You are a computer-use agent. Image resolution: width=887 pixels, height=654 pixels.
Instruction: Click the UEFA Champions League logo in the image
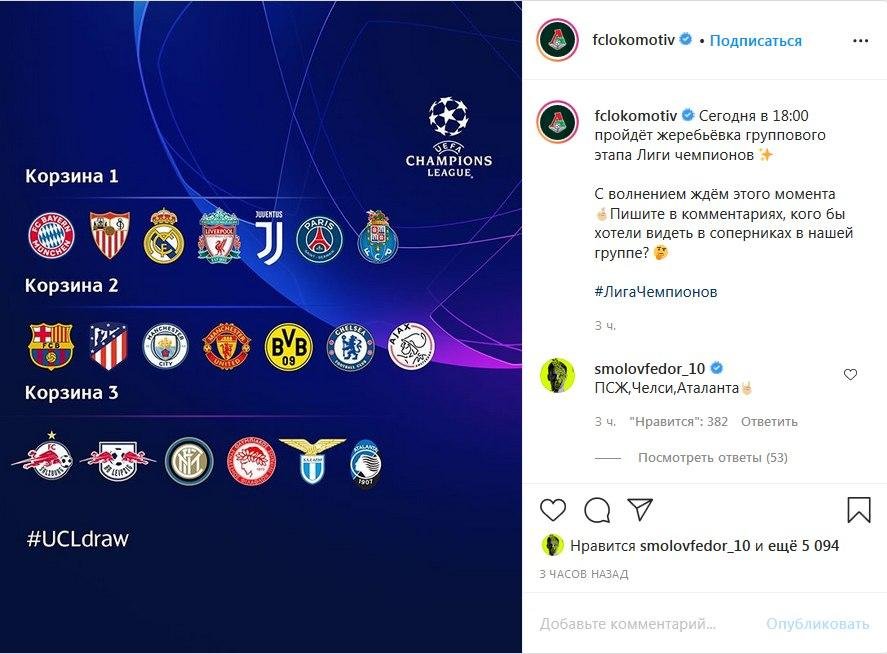449,138
